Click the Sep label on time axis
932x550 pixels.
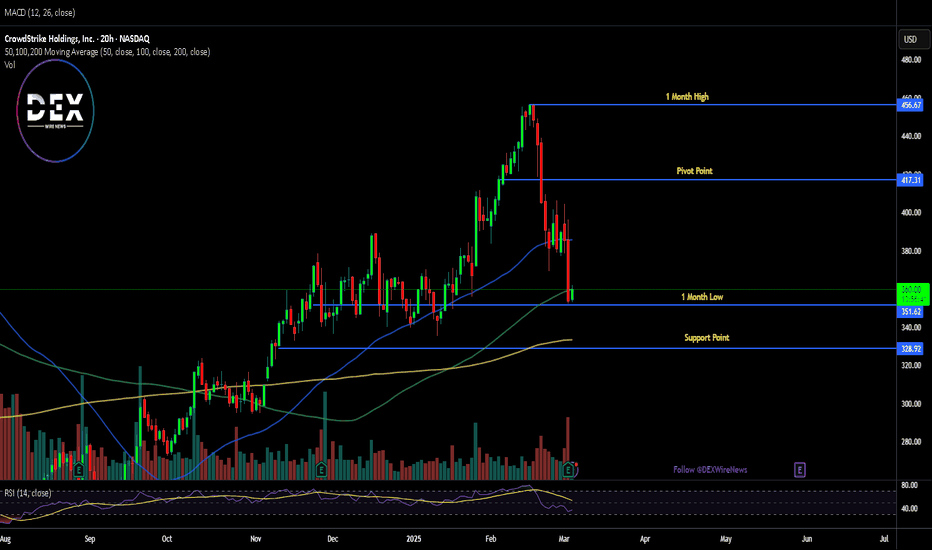(90, 539)
